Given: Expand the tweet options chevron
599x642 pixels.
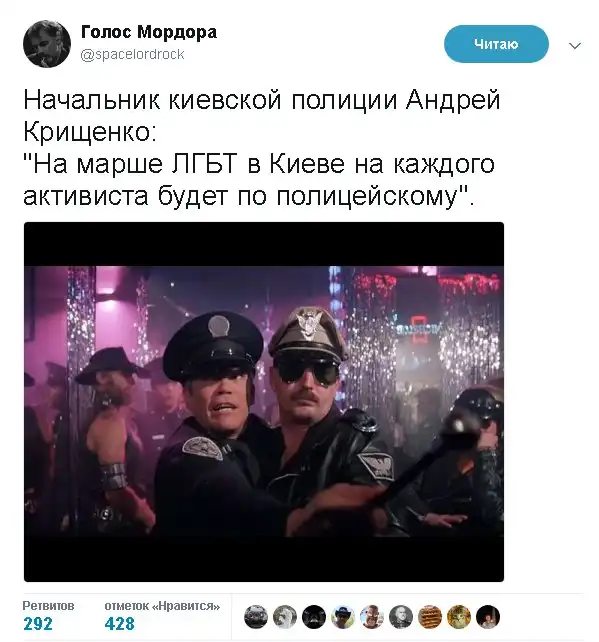Looking at the screenshot, I should click(575, 45).
